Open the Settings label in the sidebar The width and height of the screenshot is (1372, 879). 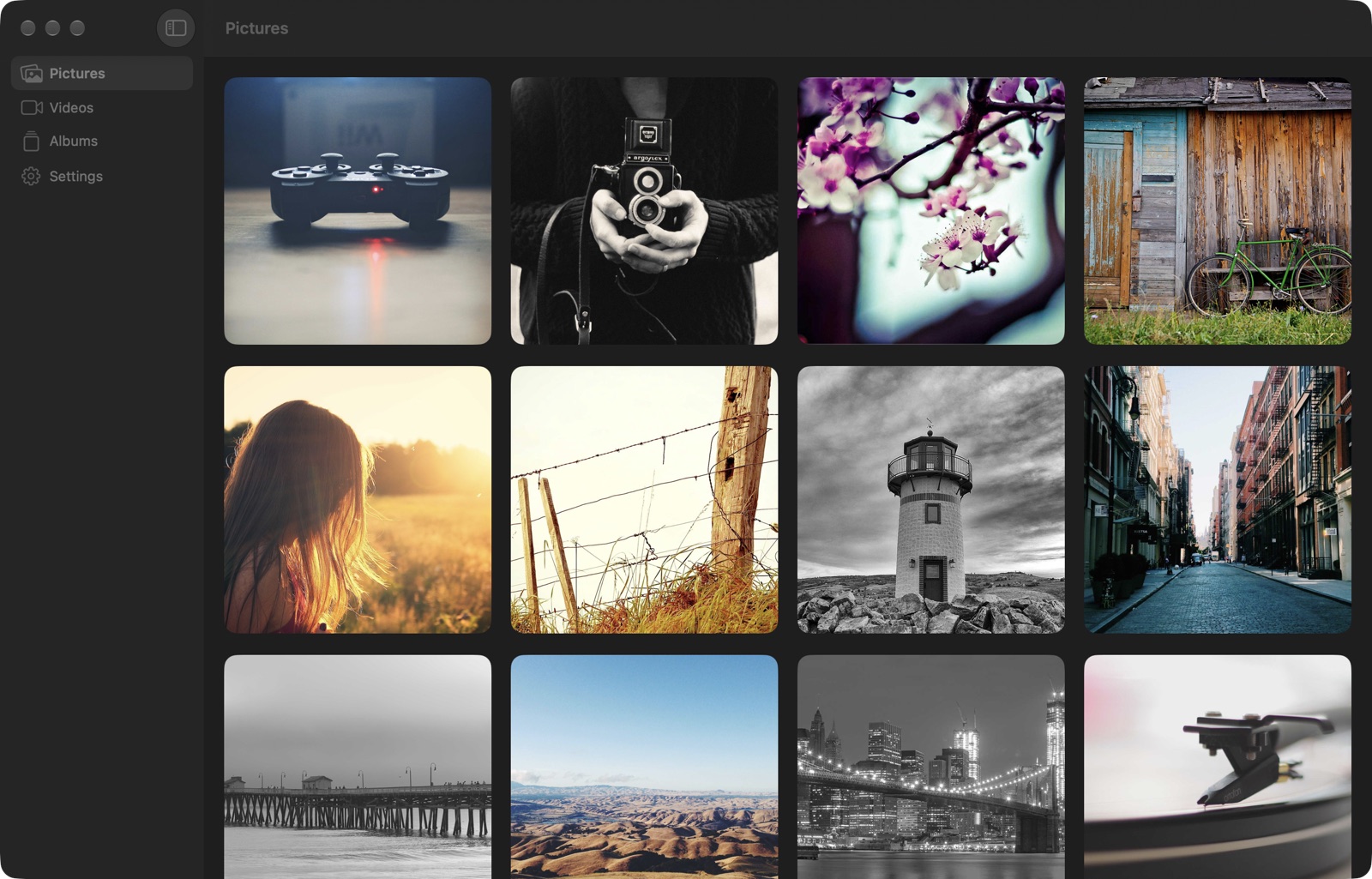75,177
